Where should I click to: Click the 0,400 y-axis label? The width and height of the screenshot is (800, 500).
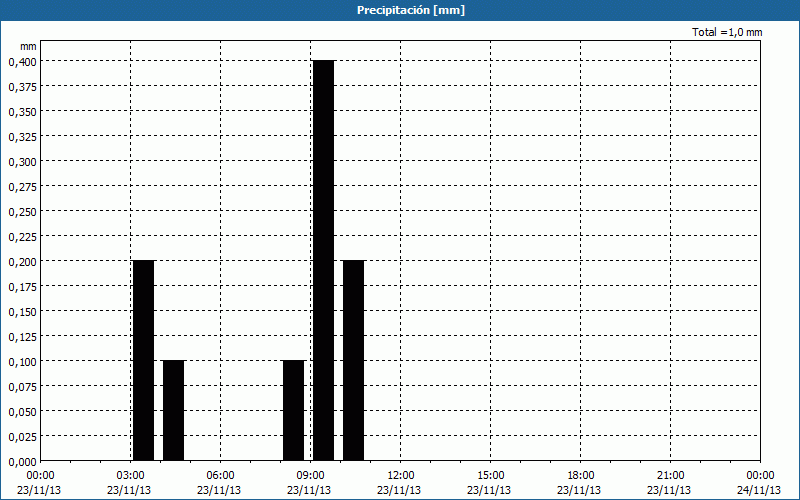[x=22, y=62]
